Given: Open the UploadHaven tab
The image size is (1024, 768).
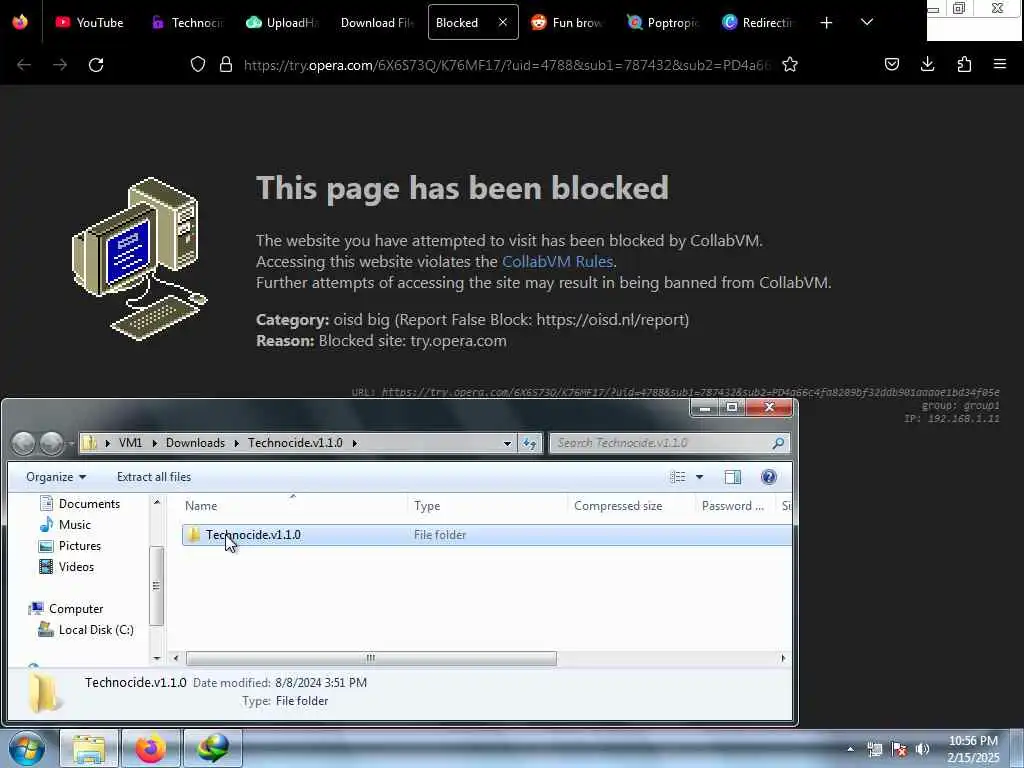Looking at the screenshot, I should pyautogui.click(x=282, y=22).
